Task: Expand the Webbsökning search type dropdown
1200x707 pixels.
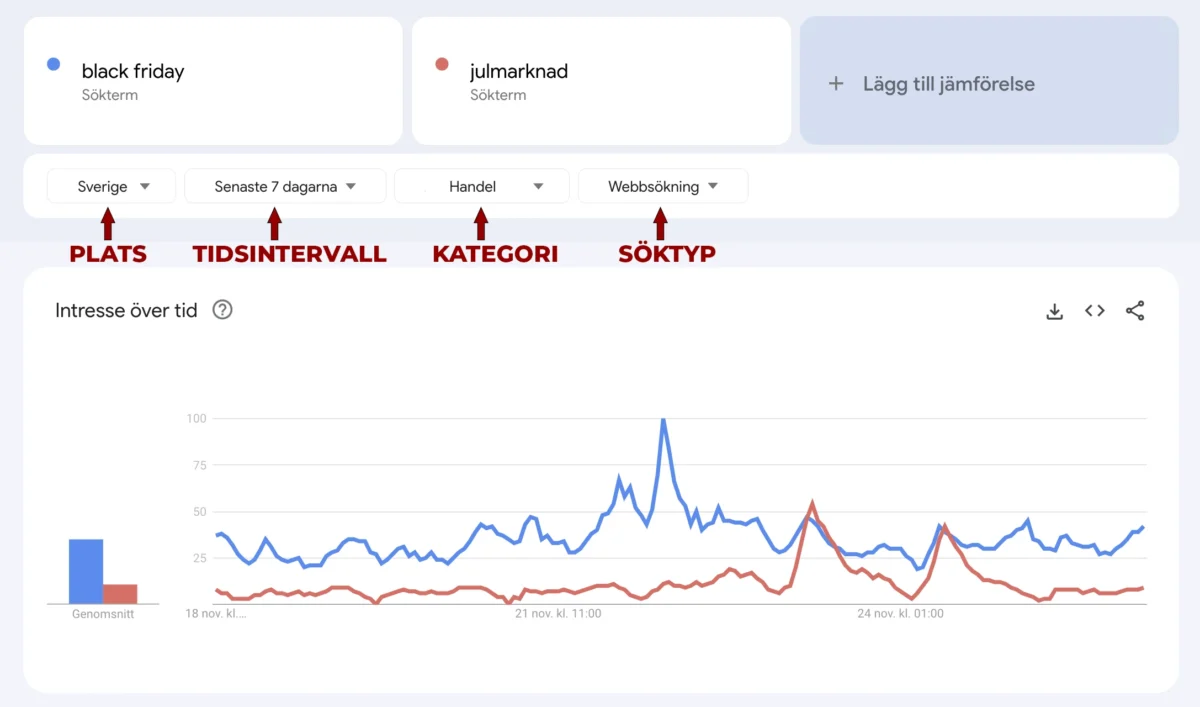Action: (663, 186)
